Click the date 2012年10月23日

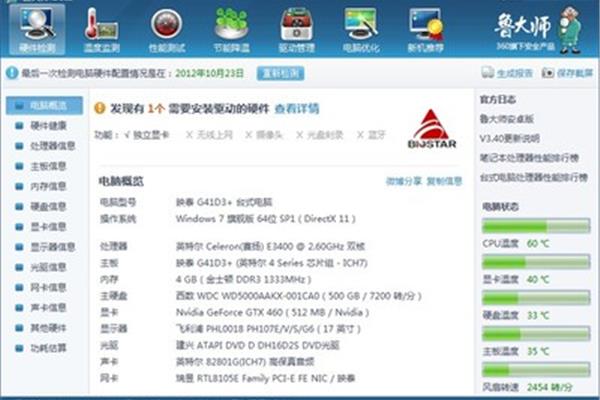(x=209, y=73)
